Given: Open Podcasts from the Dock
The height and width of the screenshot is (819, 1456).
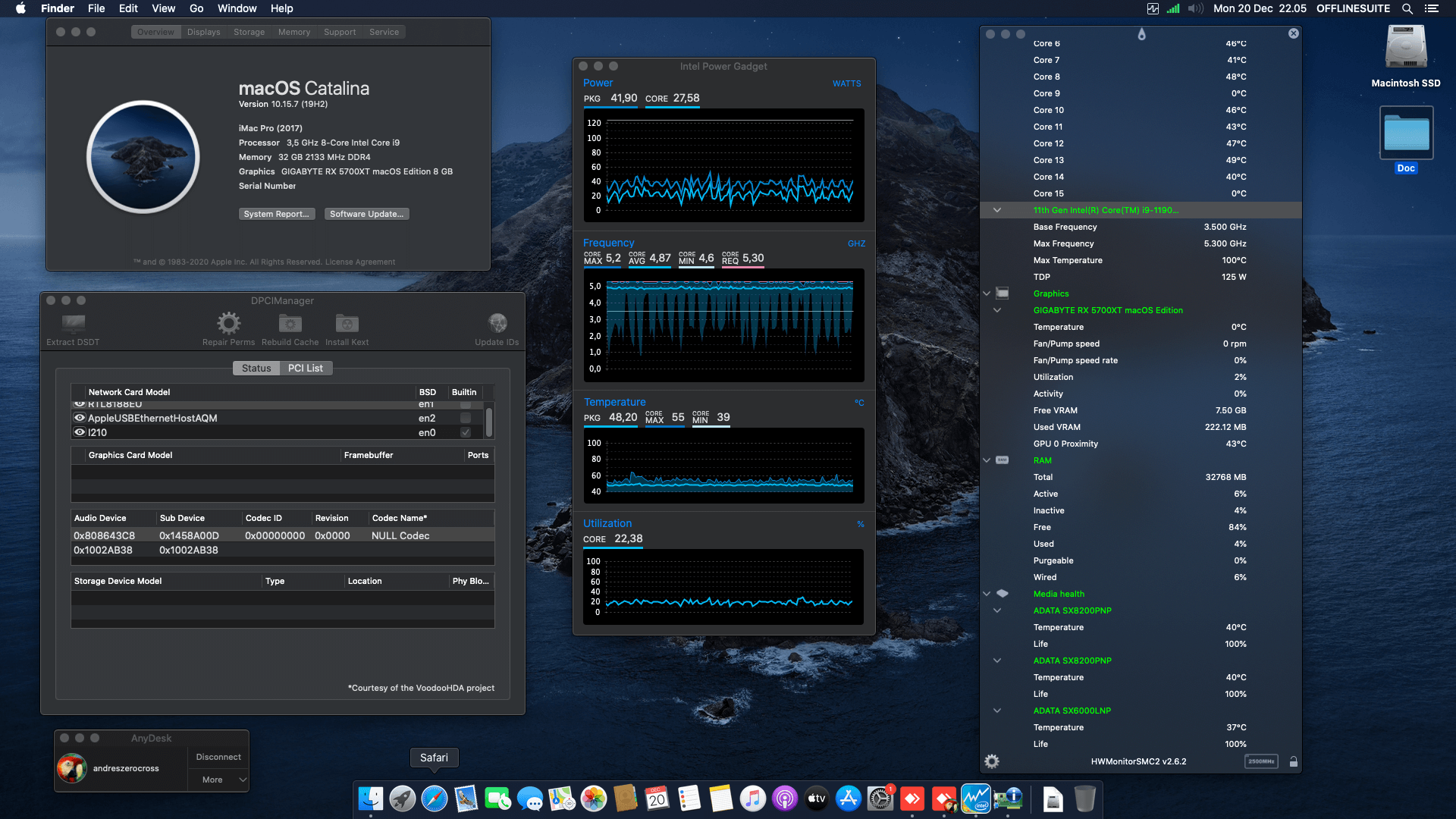Looking at the screenshot, I should click(785, 799).
